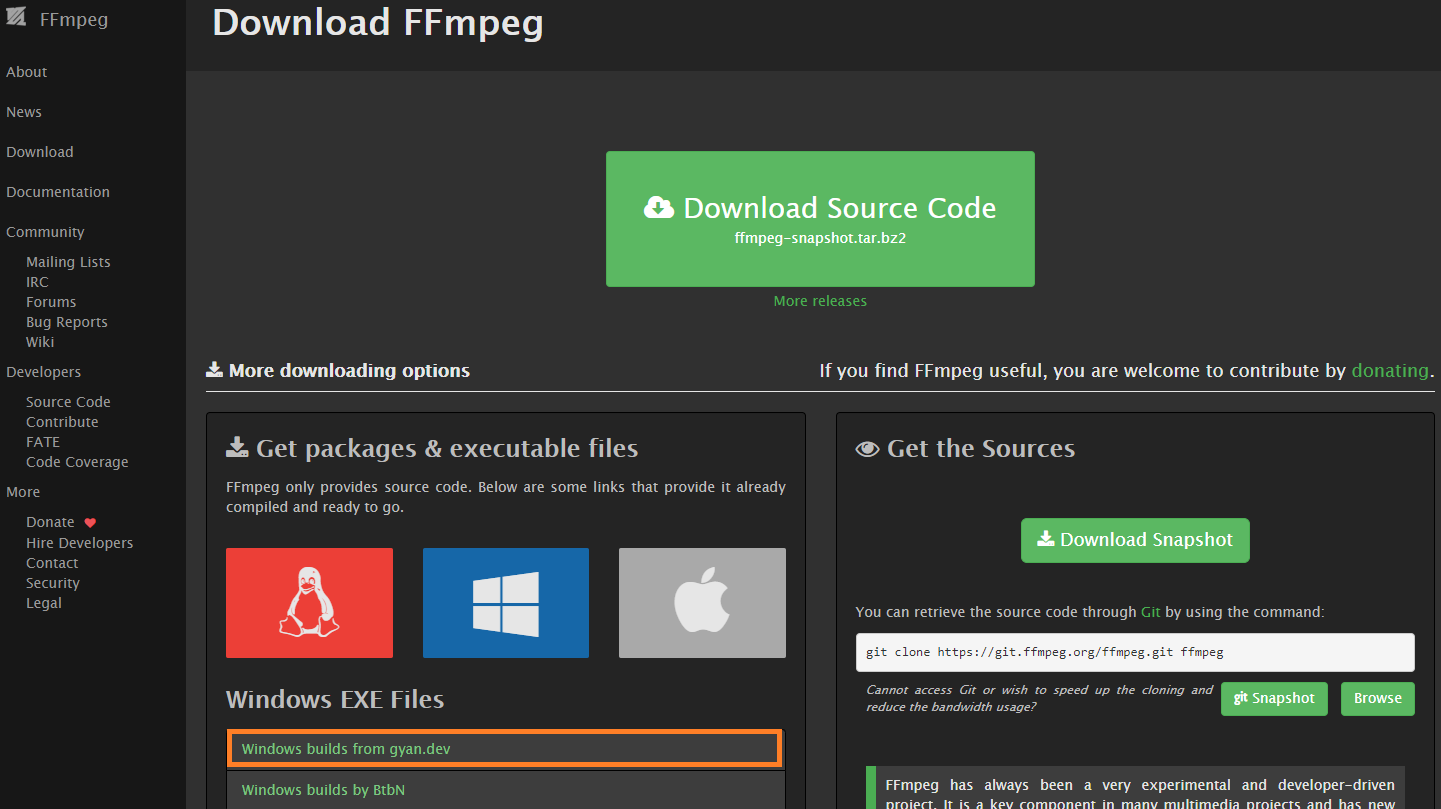Click the Donate heart icon
Screen dimensions: 1441x809
pos(90,523)
